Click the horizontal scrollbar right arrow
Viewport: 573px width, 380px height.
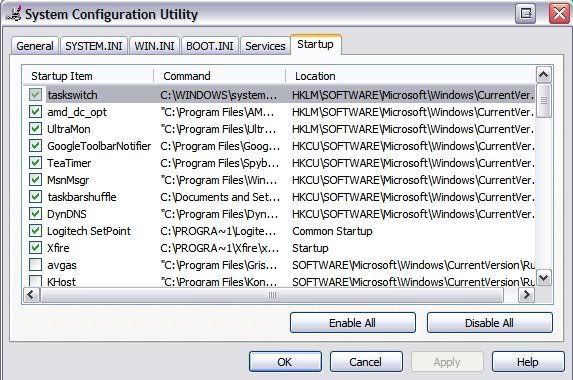[526, 294]
